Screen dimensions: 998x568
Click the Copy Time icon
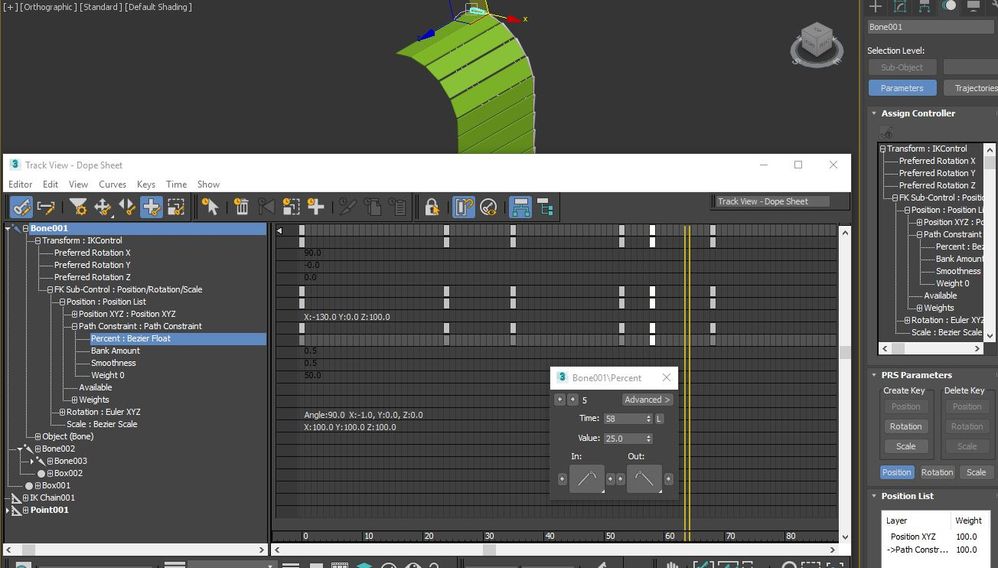coord(372,207)
